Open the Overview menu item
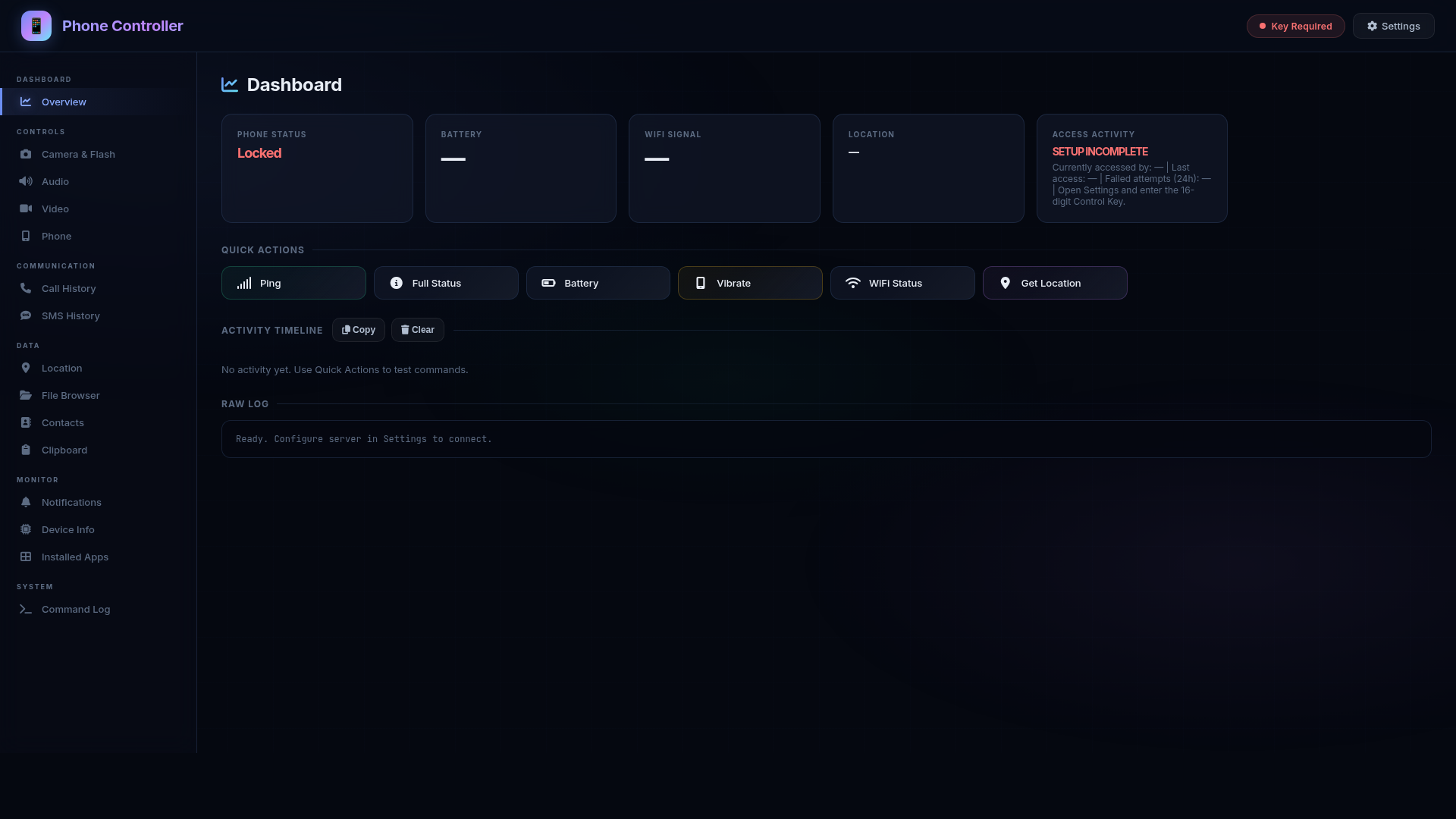 pos(99,102)
